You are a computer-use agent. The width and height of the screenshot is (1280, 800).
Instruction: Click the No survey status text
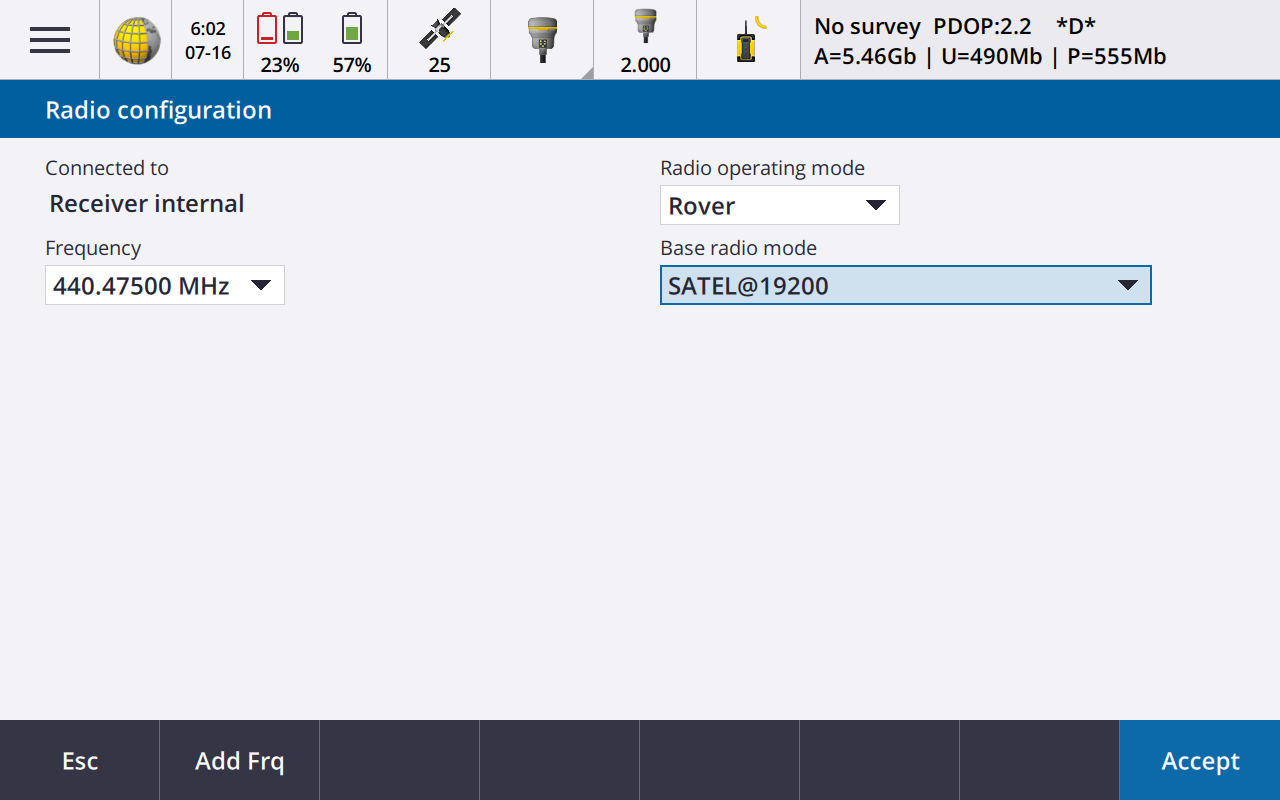click(866, 27)
